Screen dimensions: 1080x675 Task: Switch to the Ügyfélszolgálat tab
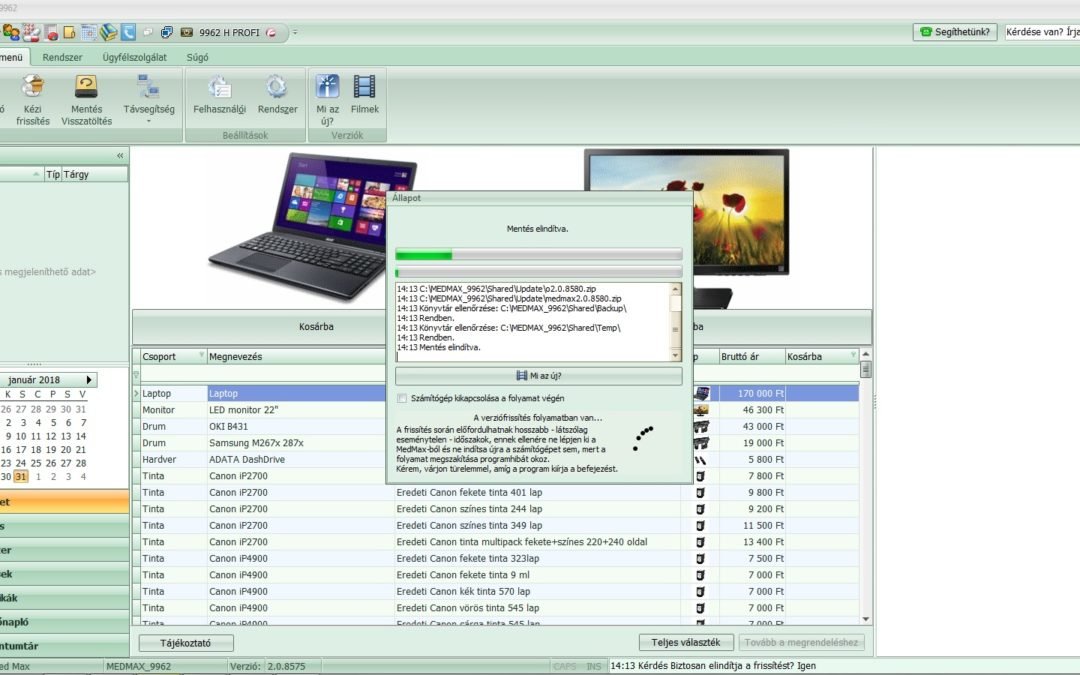point(135,57)
